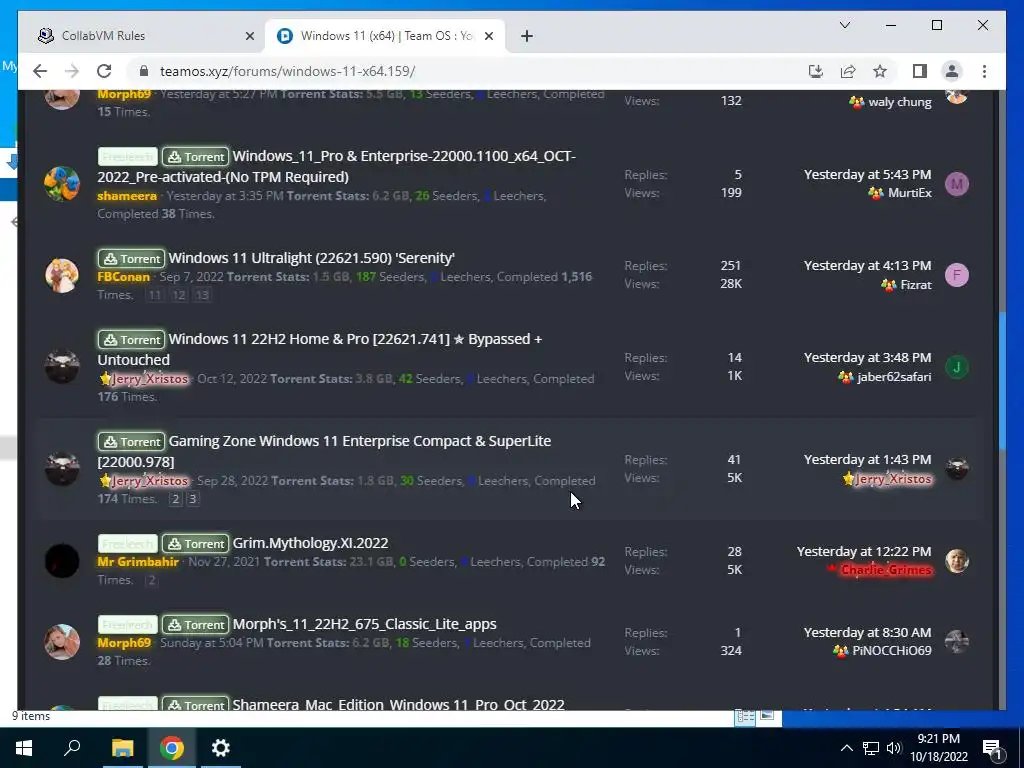
Task: Go to page 11 of Serenity thread
Action: coord(155,295)
